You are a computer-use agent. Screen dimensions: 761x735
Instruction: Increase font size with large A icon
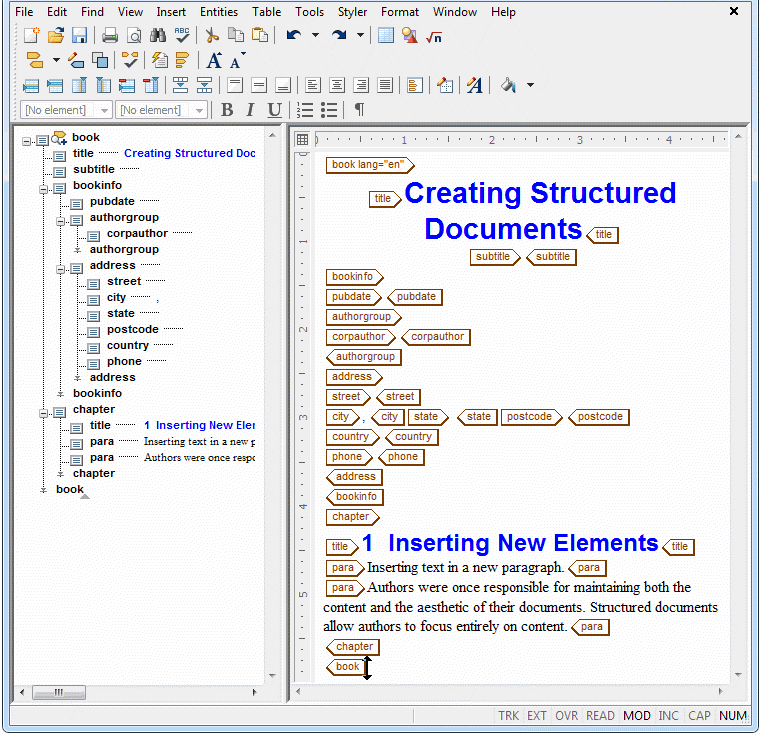click(x=214, y=60)
